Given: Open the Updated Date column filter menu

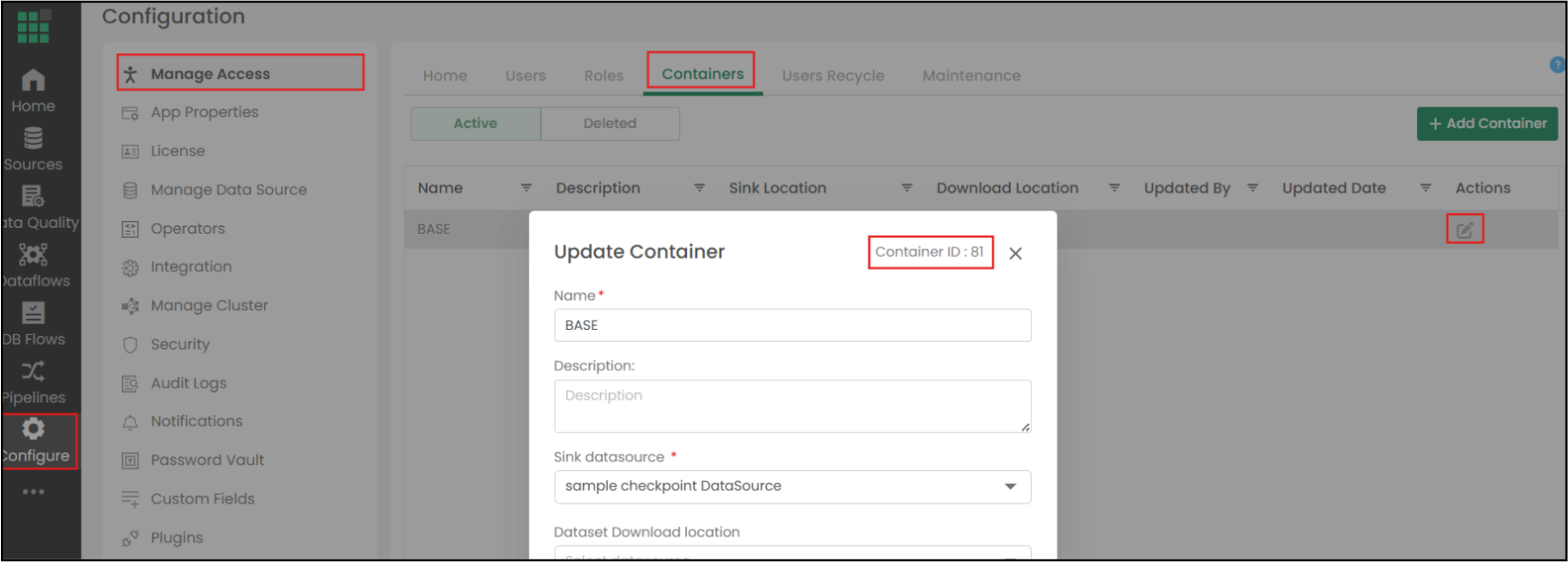Looking at the screenshot, I should point(1425,188).
